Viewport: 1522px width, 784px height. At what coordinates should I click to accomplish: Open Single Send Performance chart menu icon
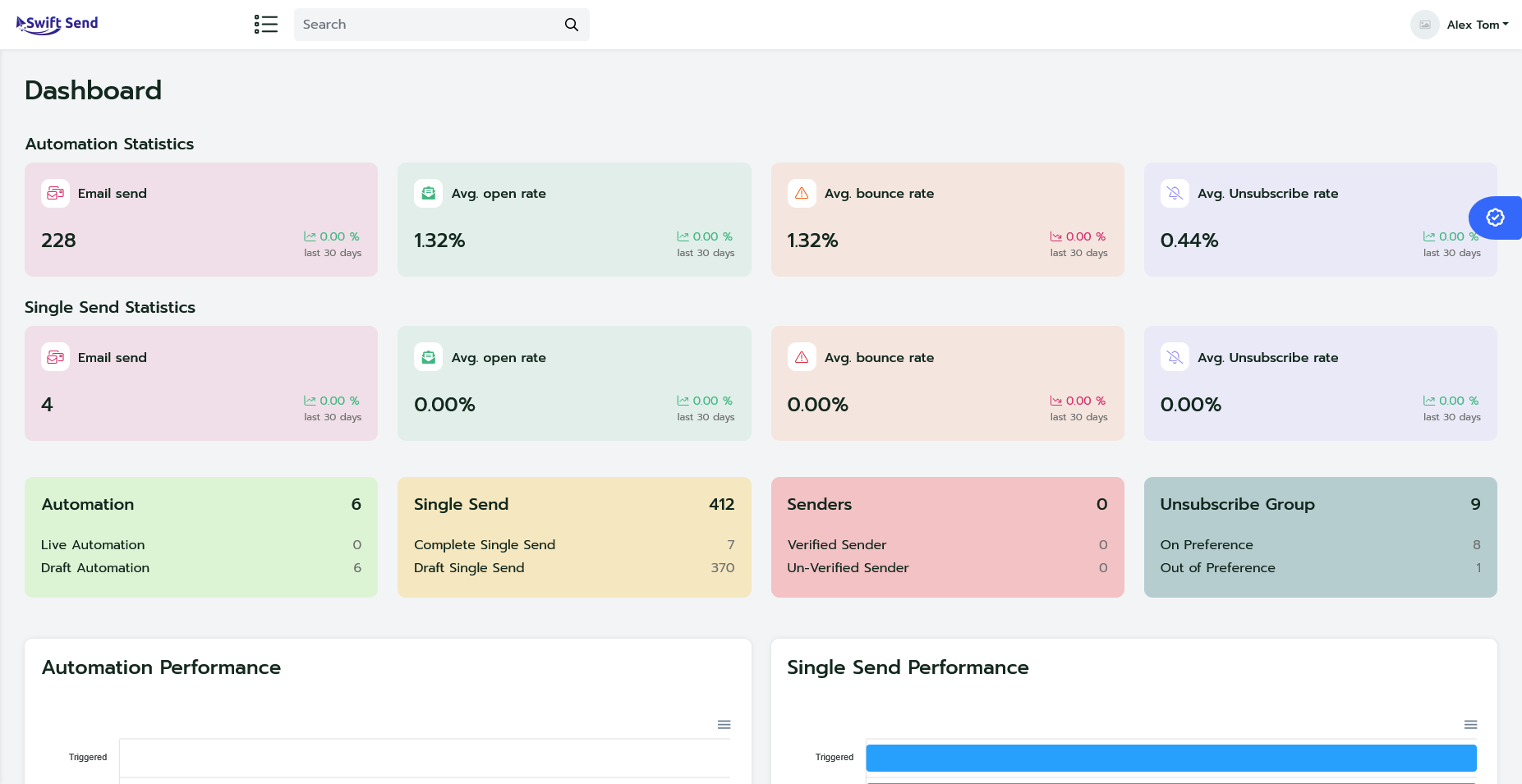(1470, 725)
